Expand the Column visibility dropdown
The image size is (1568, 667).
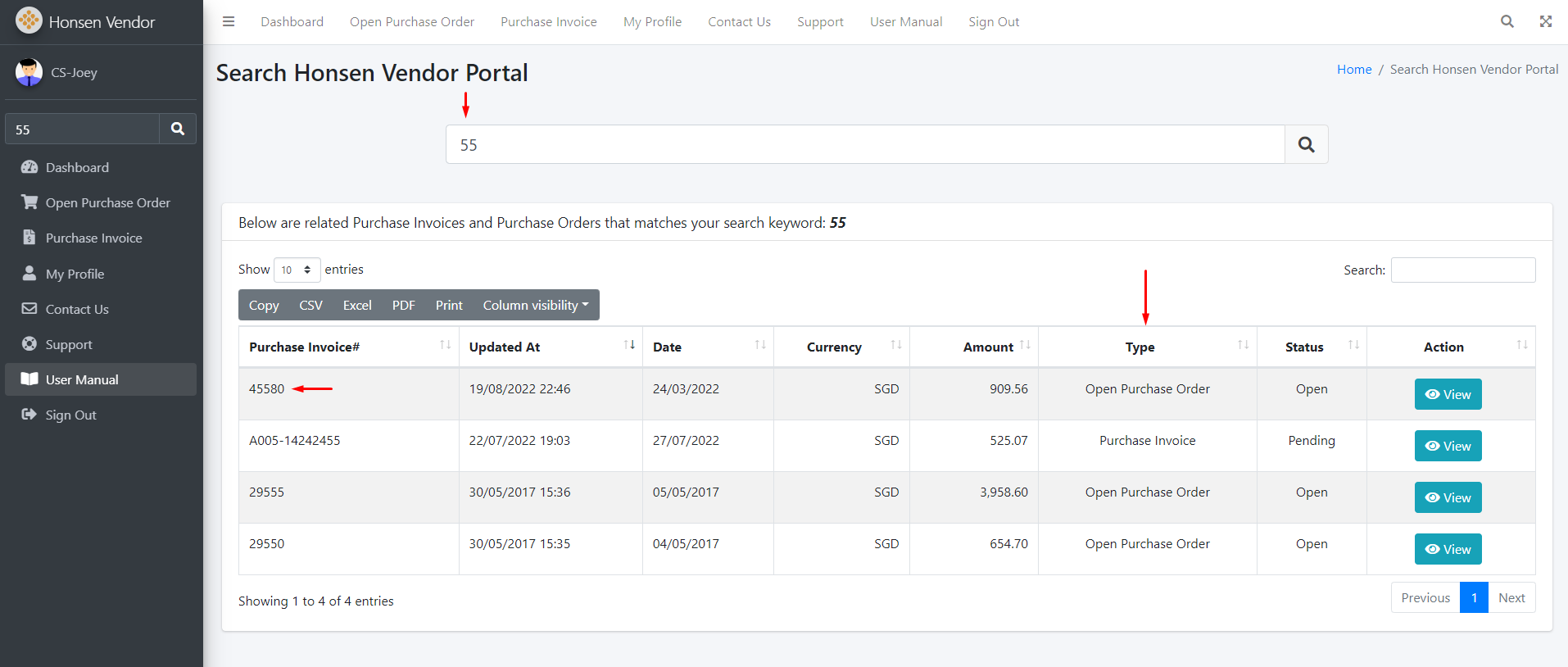[x=535, y=305]
